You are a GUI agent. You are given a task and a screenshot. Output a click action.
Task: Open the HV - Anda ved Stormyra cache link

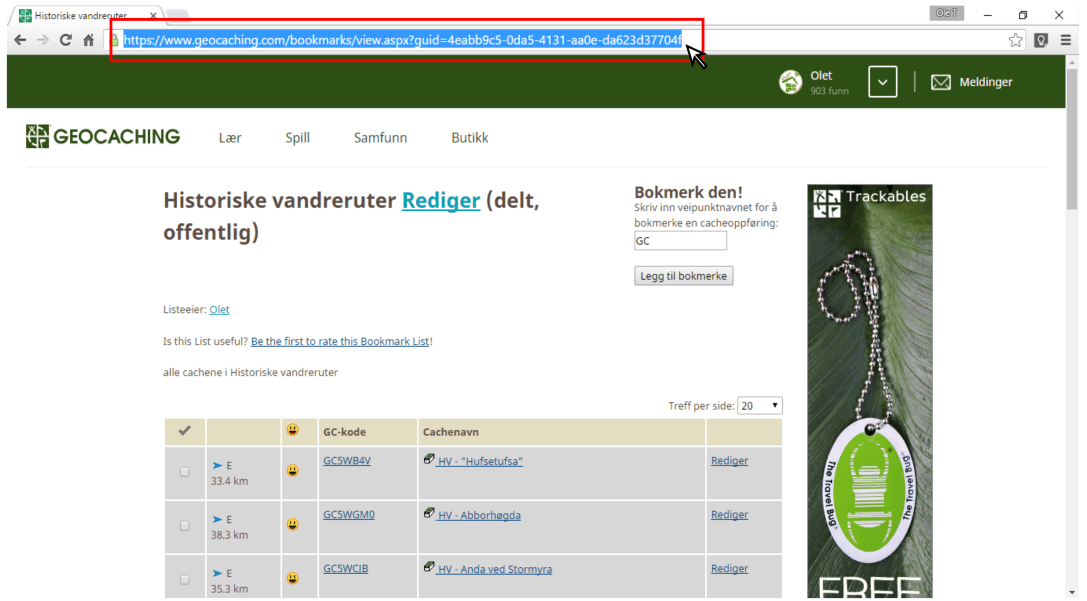495,569
